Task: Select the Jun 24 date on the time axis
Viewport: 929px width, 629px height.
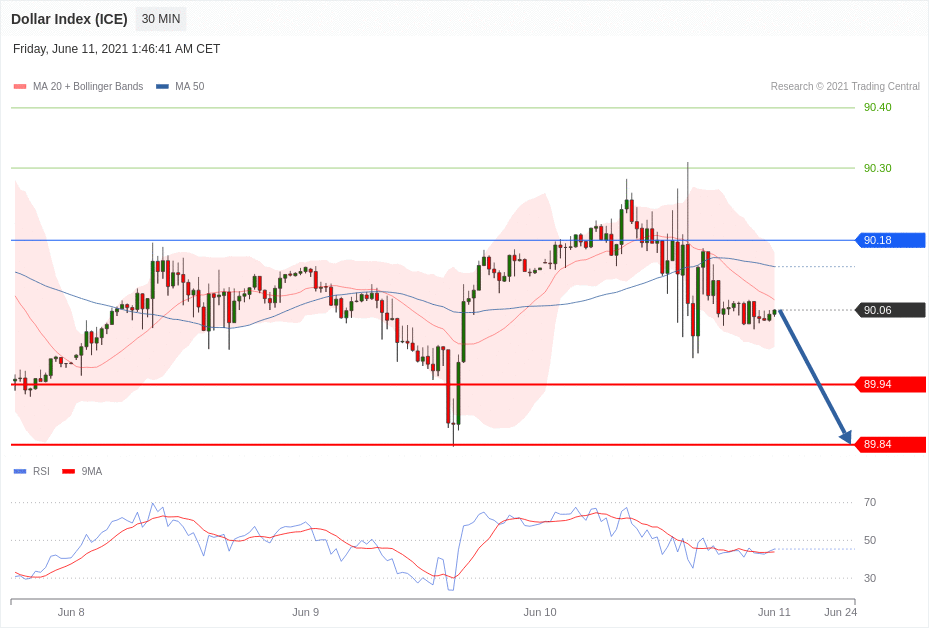Action: (x=840, y=612)
